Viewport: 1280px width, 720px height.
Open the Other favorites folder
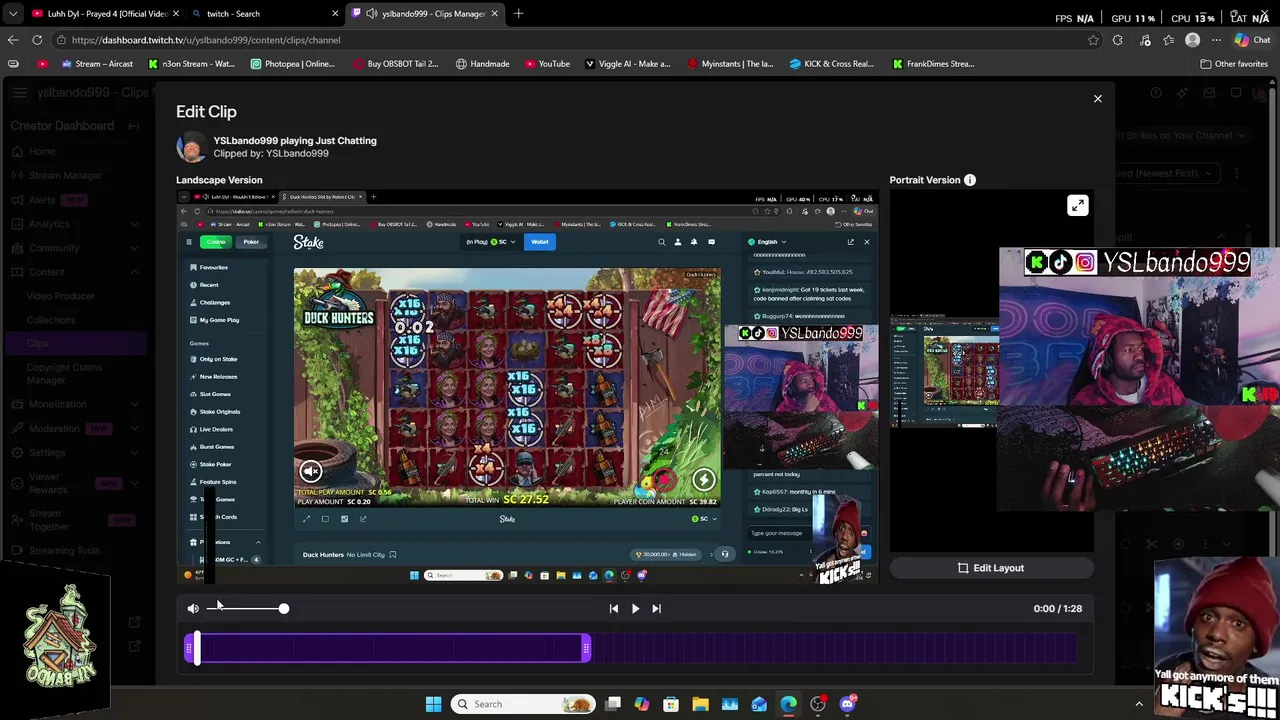coord(1234,63)
